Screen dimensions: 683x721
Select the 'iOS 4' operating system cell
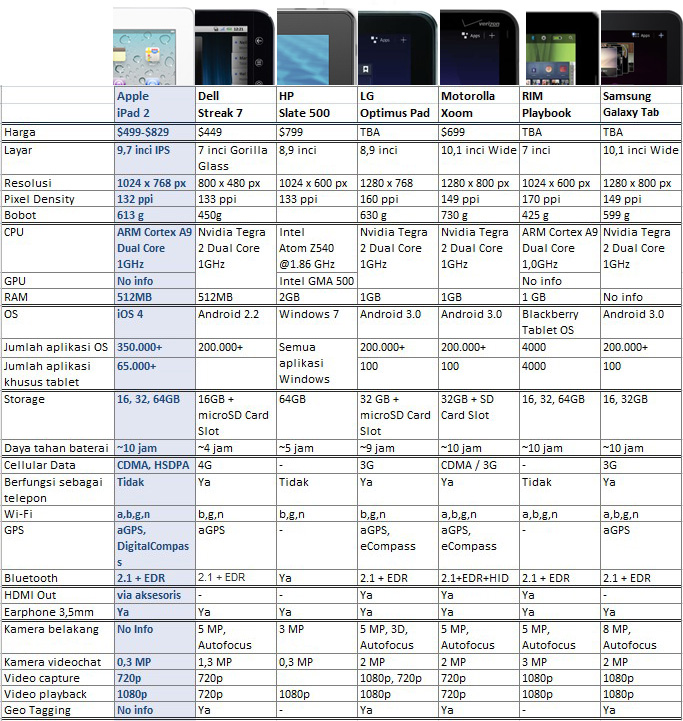155,322
